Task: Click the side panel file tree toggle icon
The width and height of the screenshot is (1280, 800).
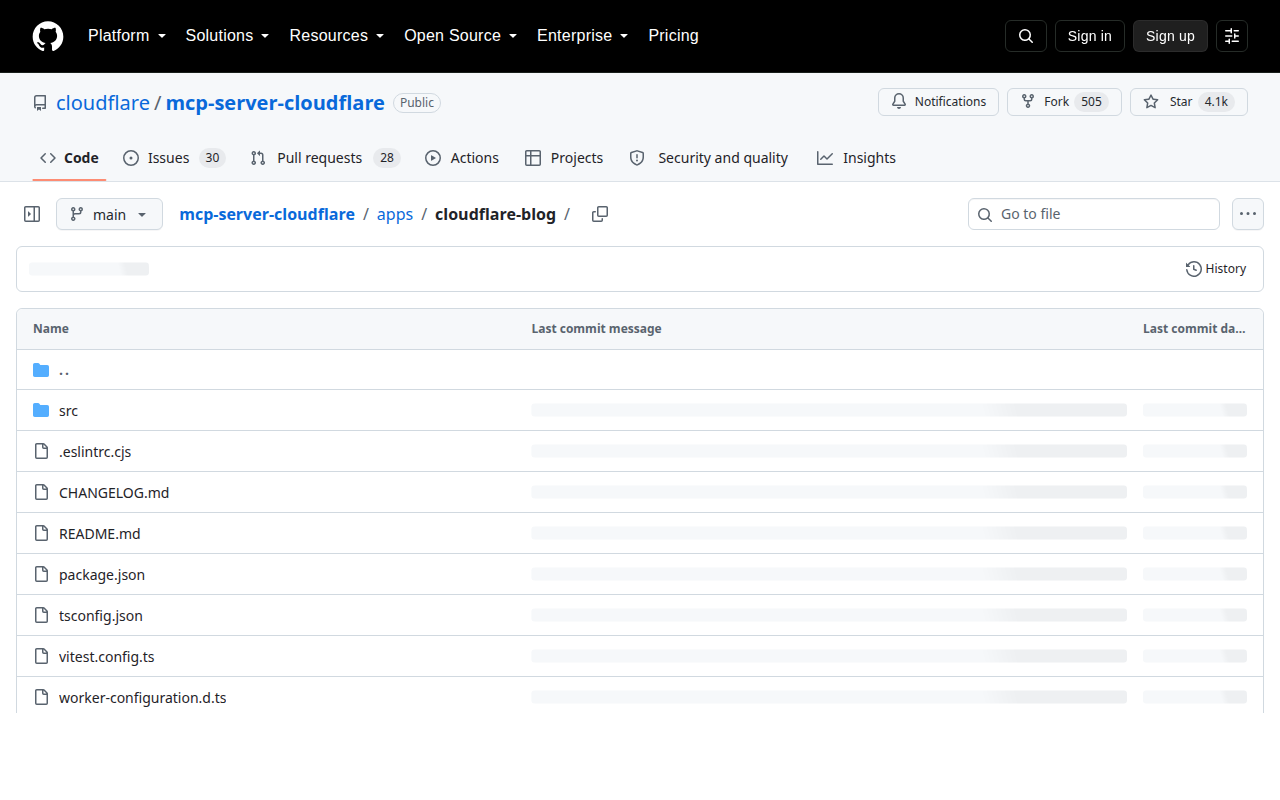Action: [32, 214]
